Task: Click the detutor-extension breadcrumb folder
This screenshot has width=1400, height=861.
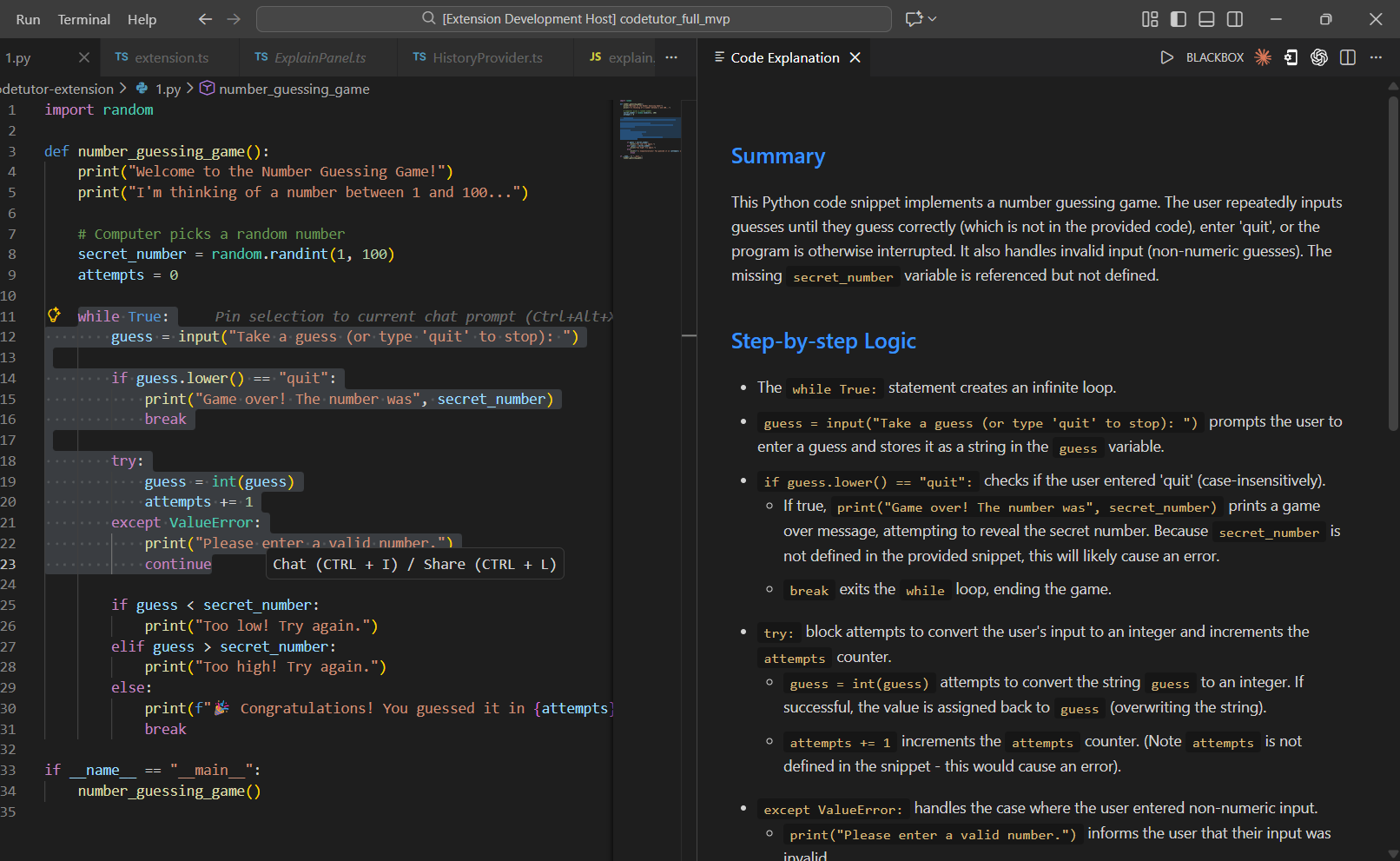Action: pos(57,89)
